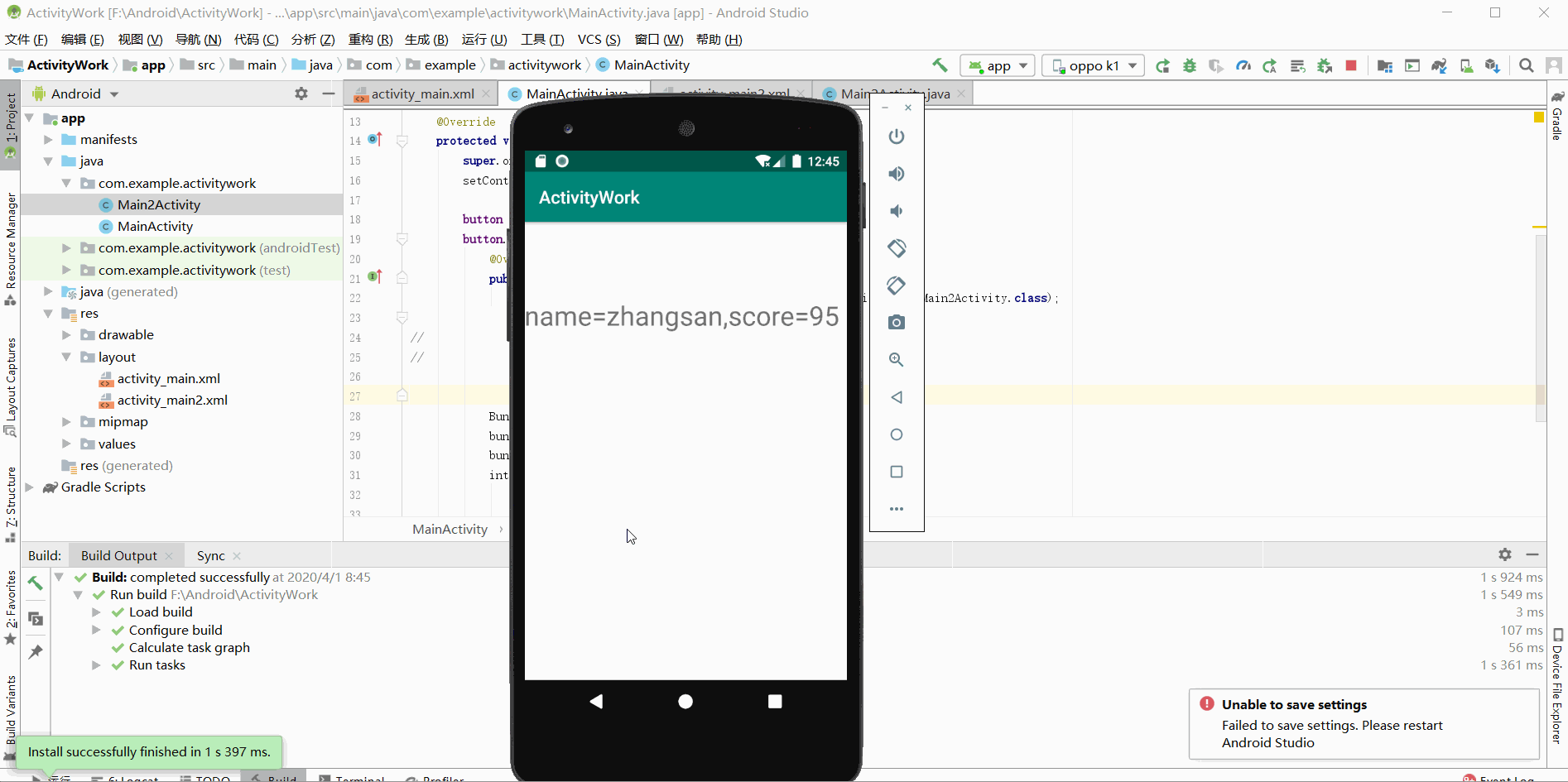Expand the mipmap folder

pos(66,422)
